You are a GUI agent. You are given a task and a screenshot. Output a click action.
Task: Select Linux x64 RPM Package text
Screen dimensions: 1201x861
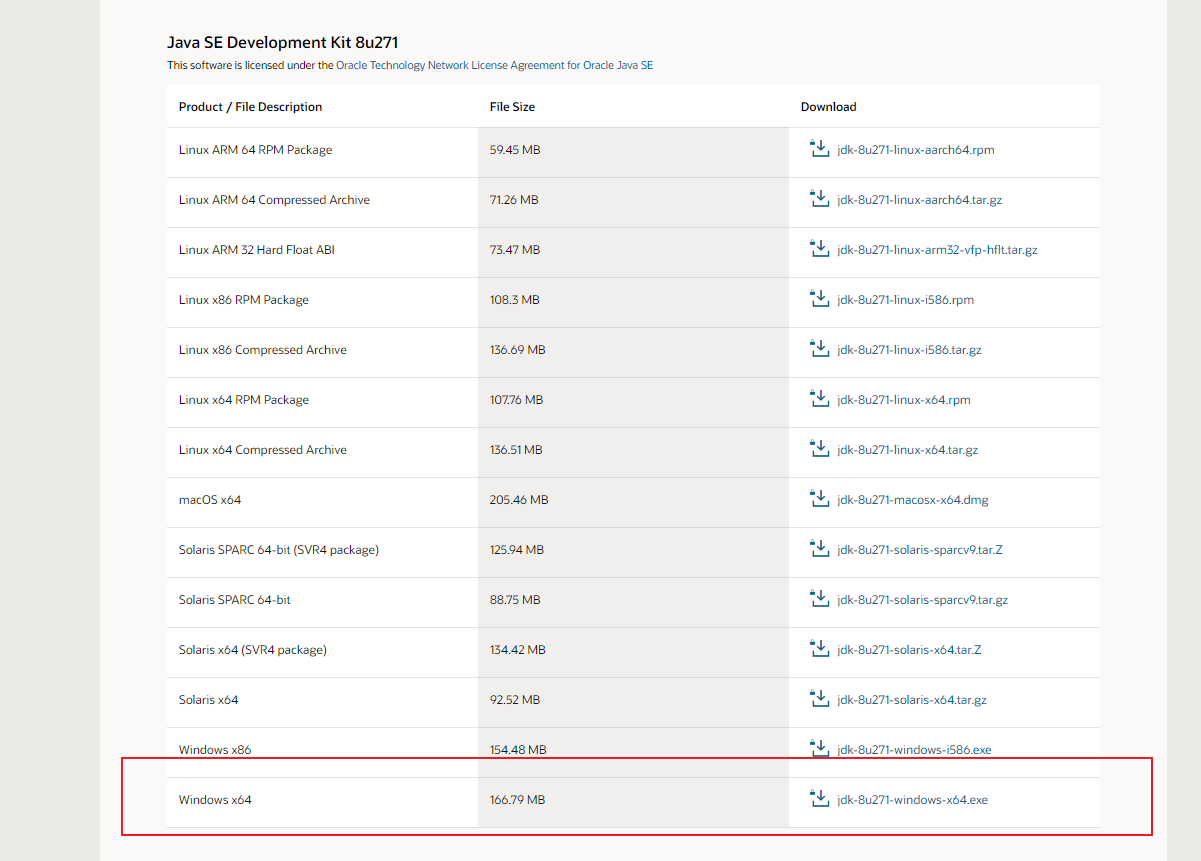point(244,400)
